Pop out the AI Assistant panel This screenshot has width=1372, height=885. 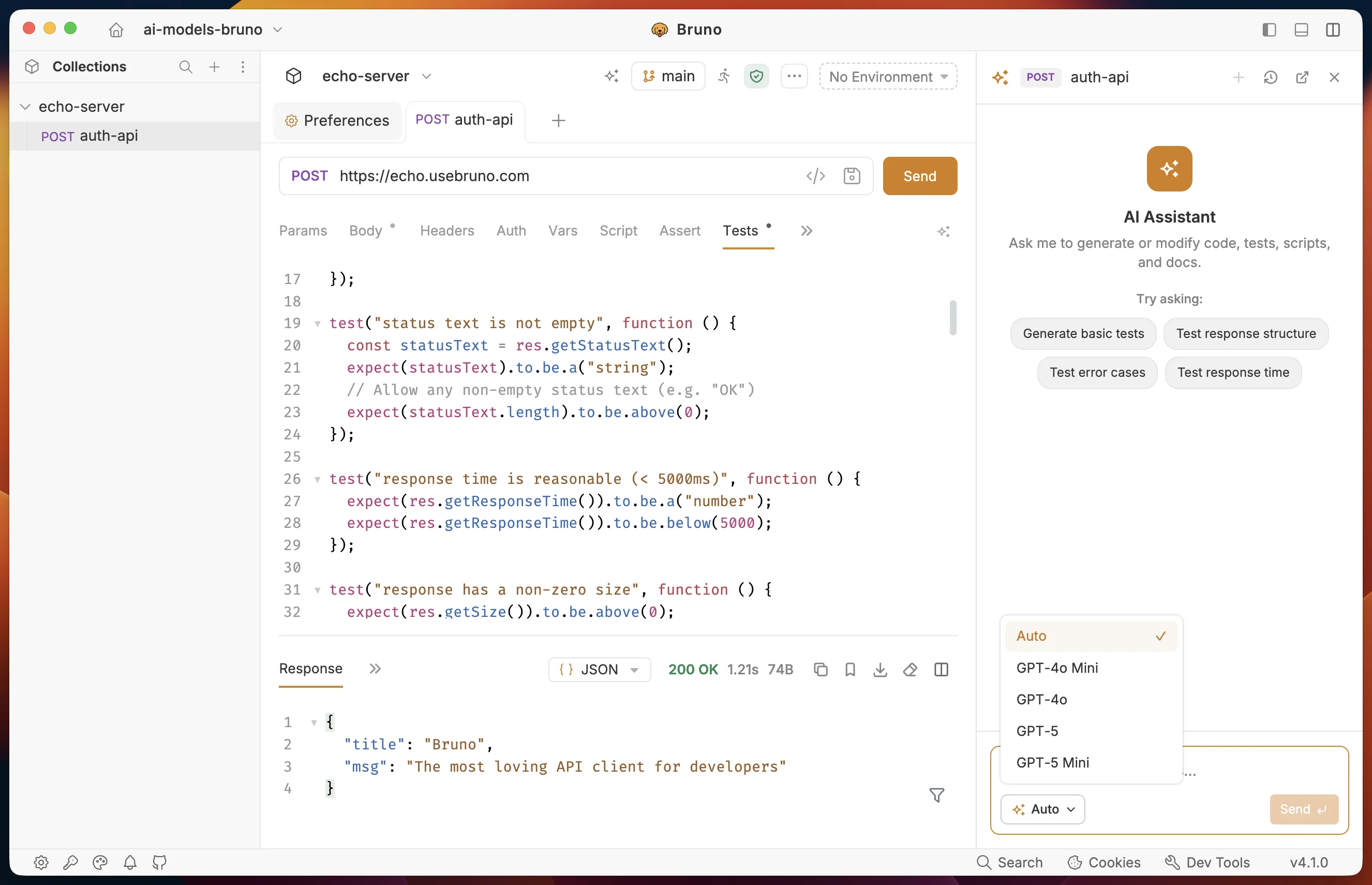1303,77
